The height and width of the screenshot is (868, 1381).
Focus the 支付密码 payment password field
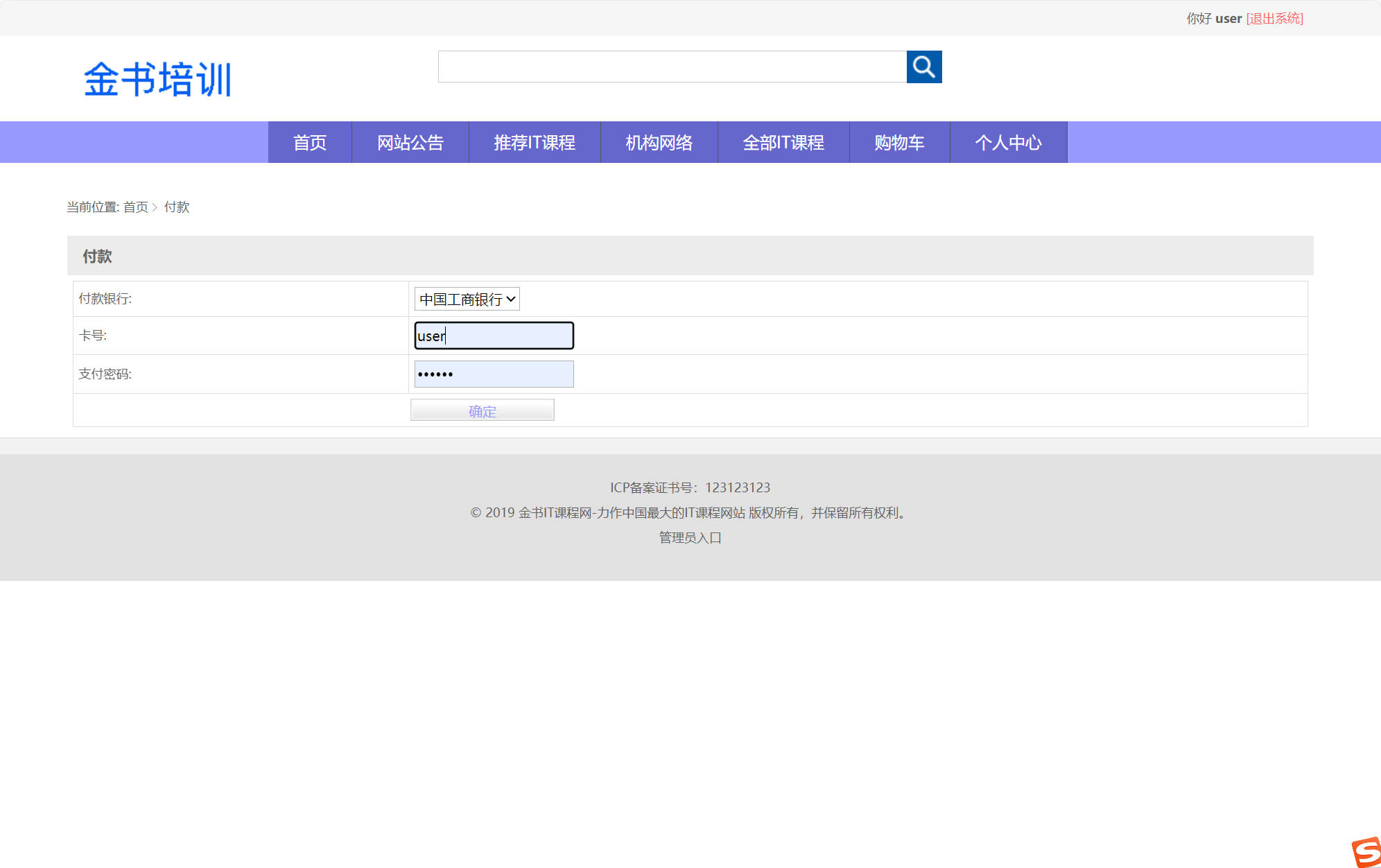point(493,373)
